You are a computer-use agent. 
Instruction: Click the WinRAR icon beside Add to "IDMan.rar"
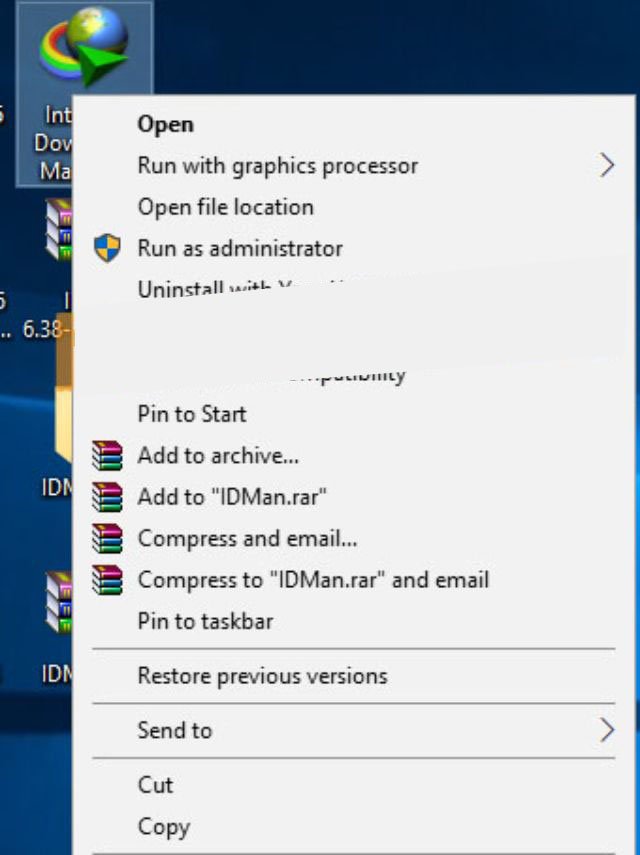107,497
